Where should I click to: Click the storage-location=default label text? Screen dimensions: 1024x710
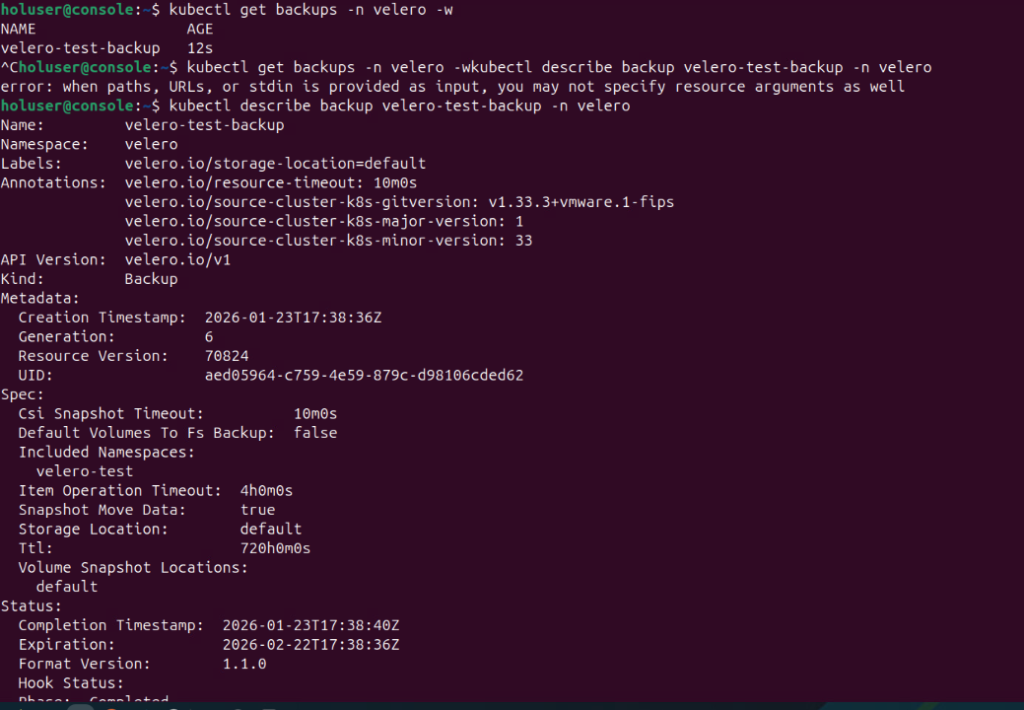coord(275,163)
